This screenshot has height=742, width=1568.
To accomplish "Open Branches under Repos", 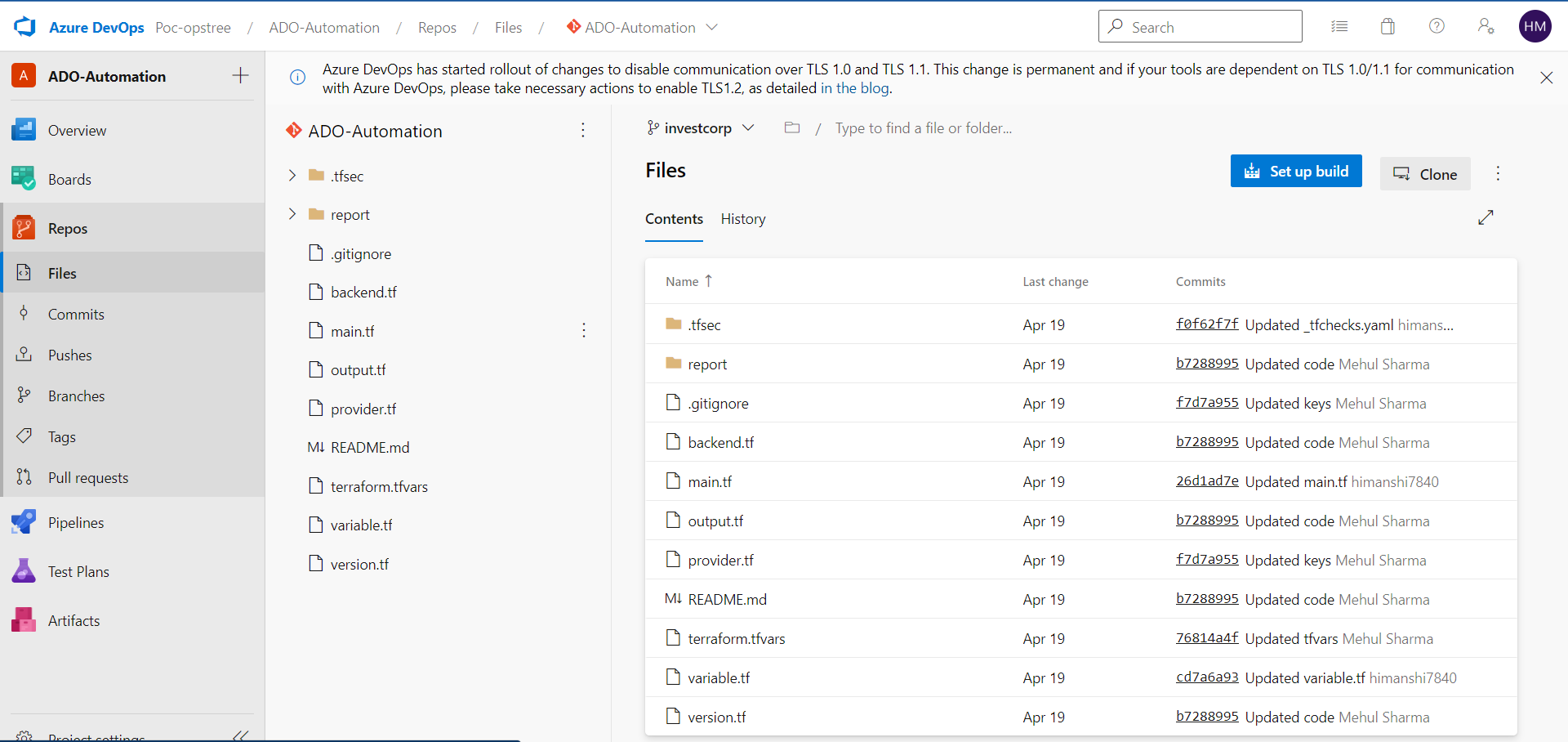I will 132,396.
